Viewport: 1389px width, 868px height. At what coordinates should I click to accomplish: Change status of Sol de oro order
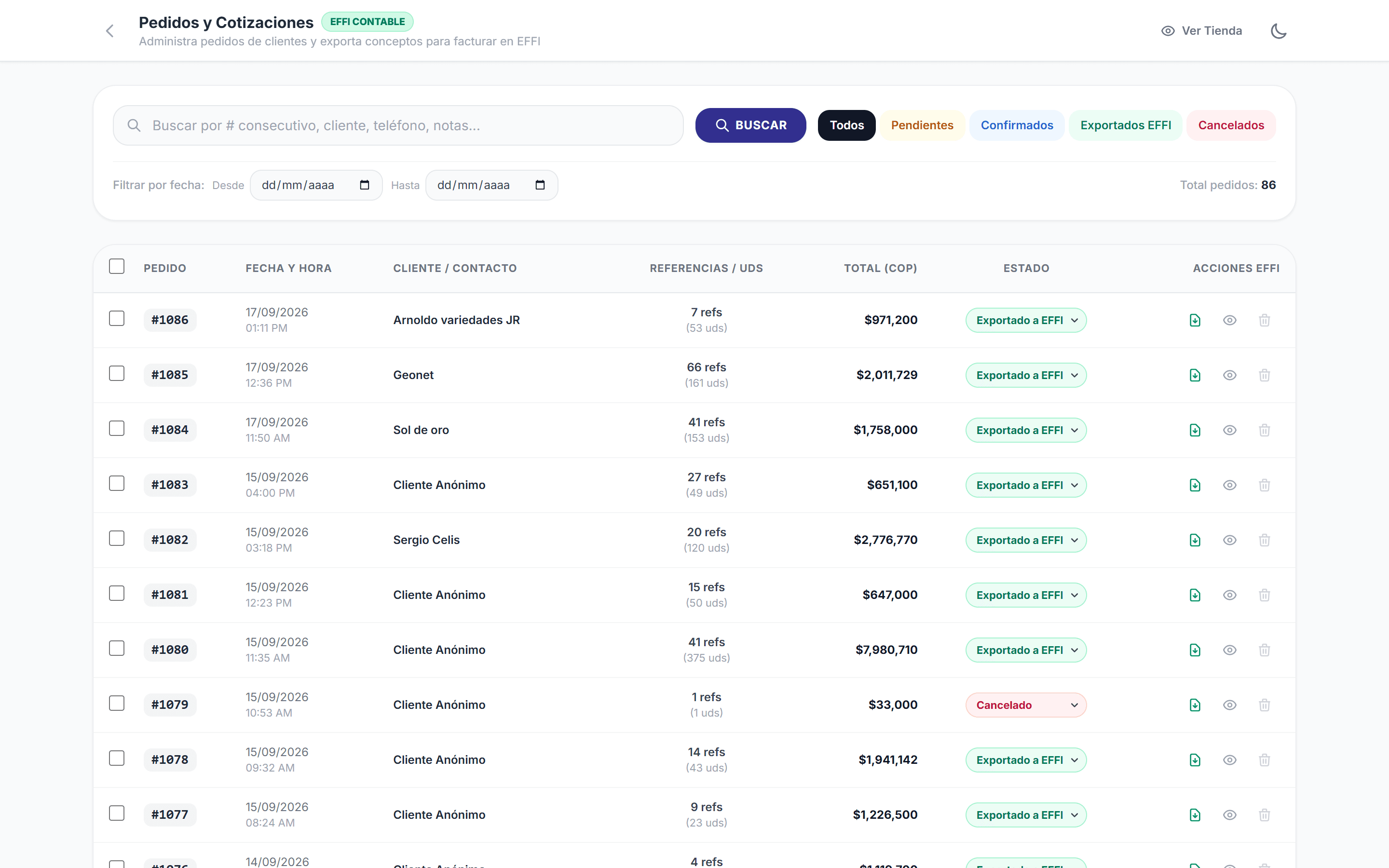click(x=1026, y=431)
